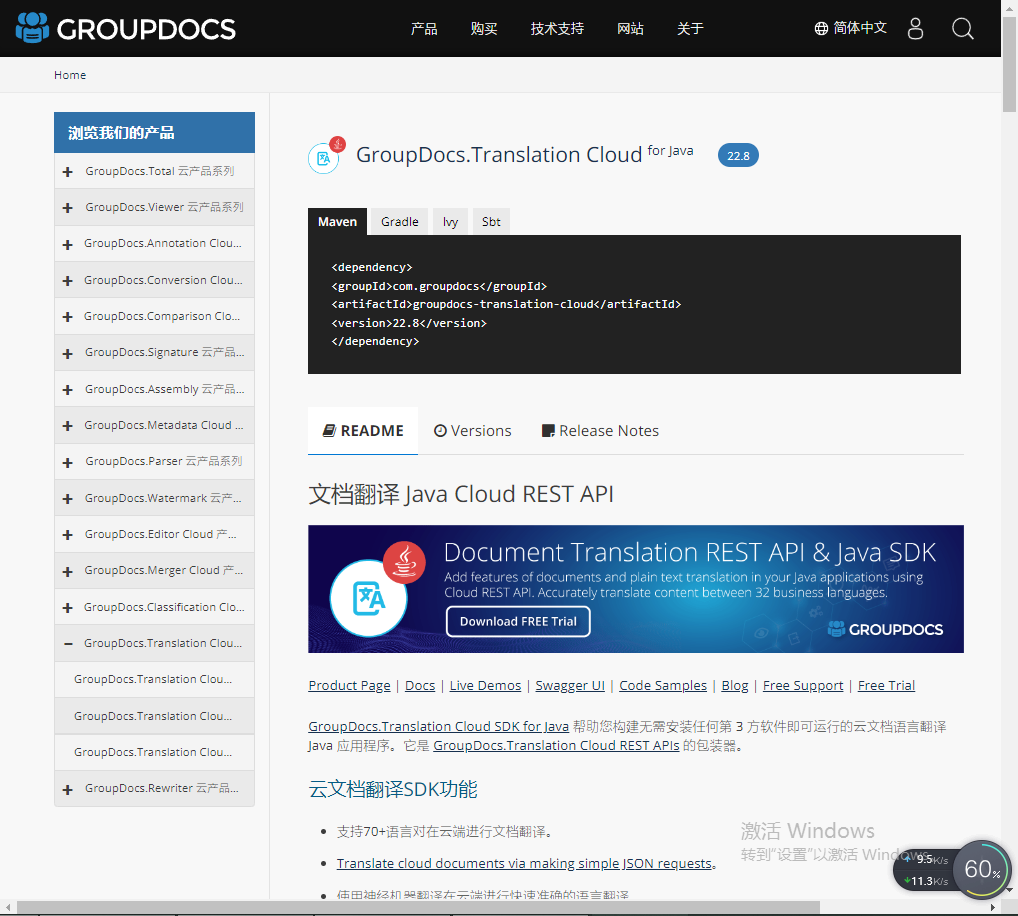Expand GroupDocs.Parser product family

(x=68, y=462)
